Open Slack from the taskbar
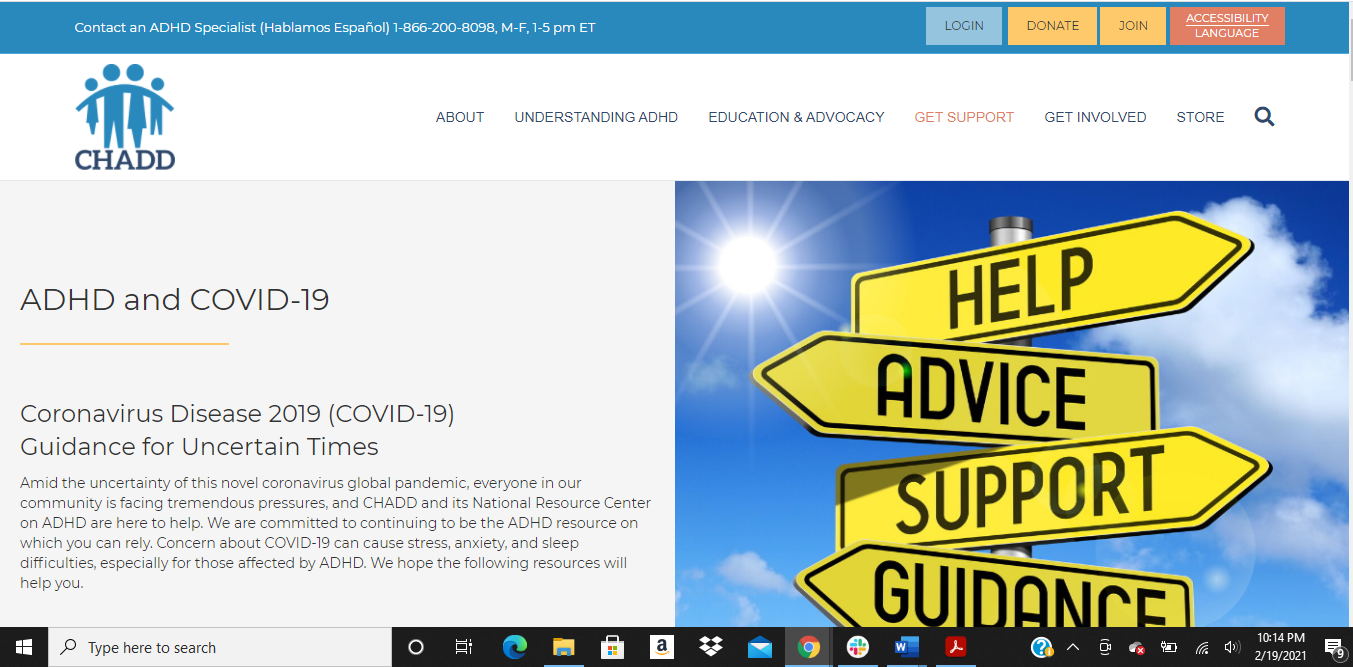 pyautogui.click(x=857, y=647)
